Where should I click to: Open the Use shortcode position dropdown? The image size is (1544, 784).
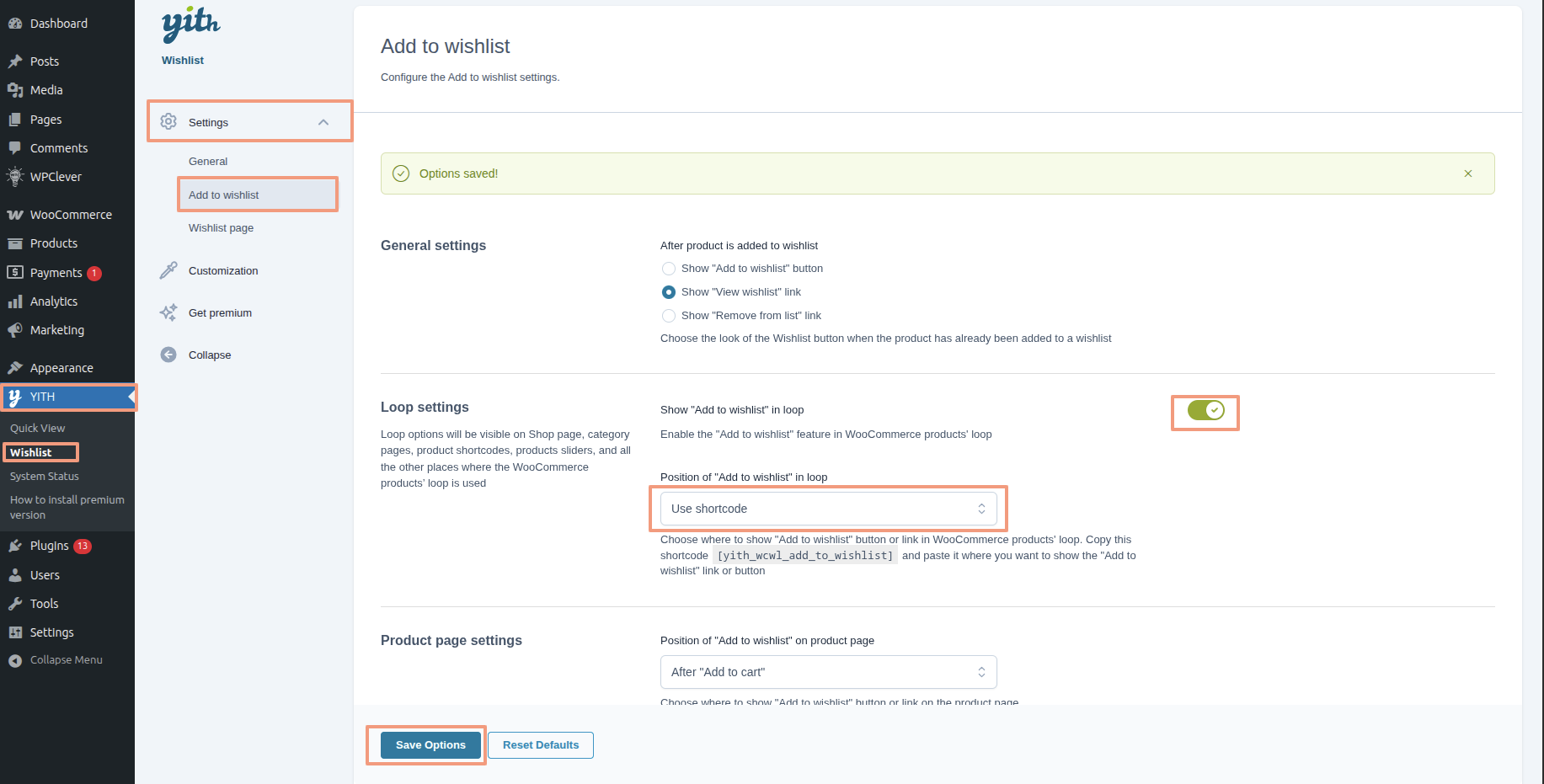point(828,509)
